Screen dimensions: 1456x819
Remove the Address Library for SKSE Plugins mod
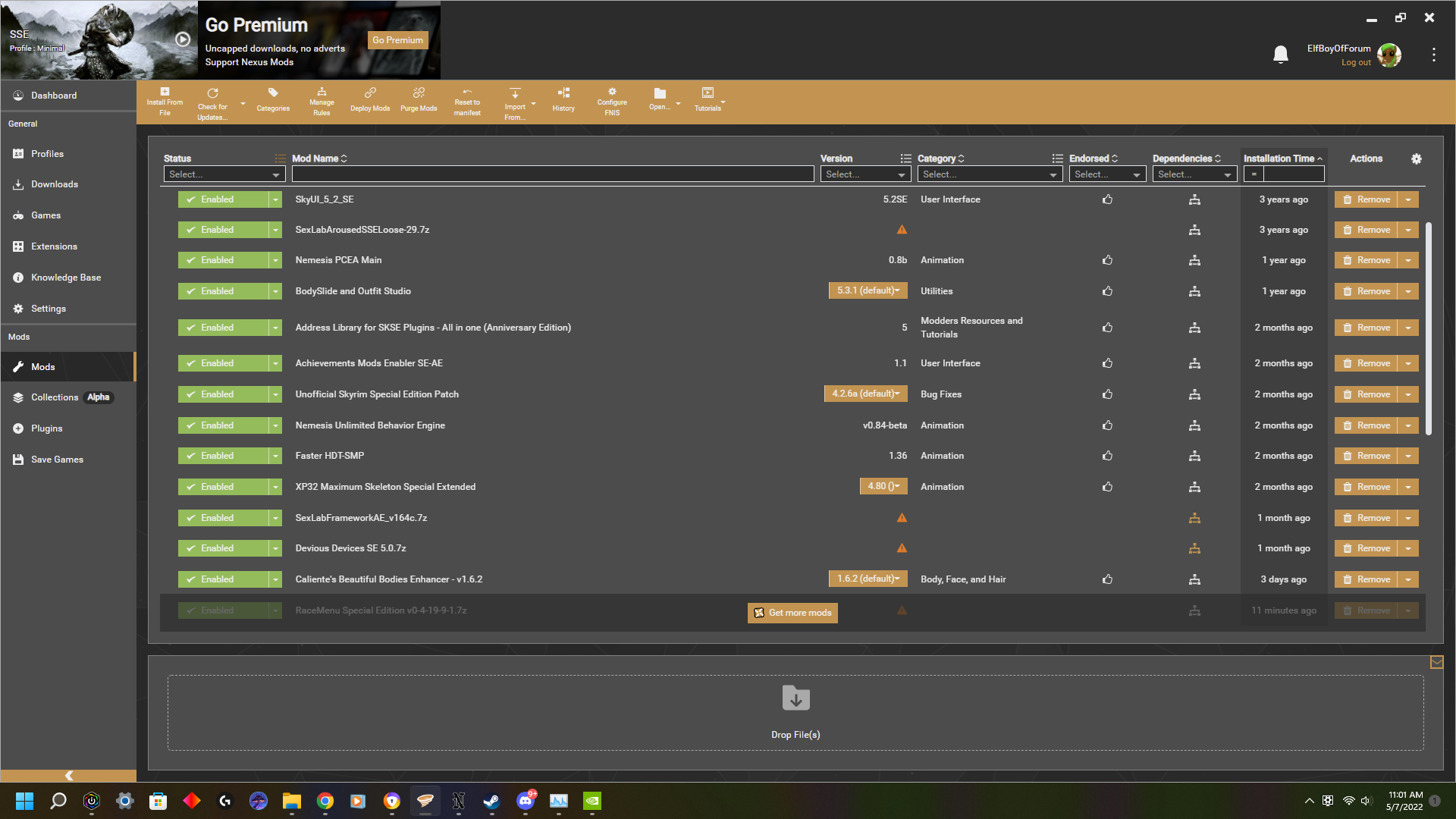click(x=1367, y=328)
